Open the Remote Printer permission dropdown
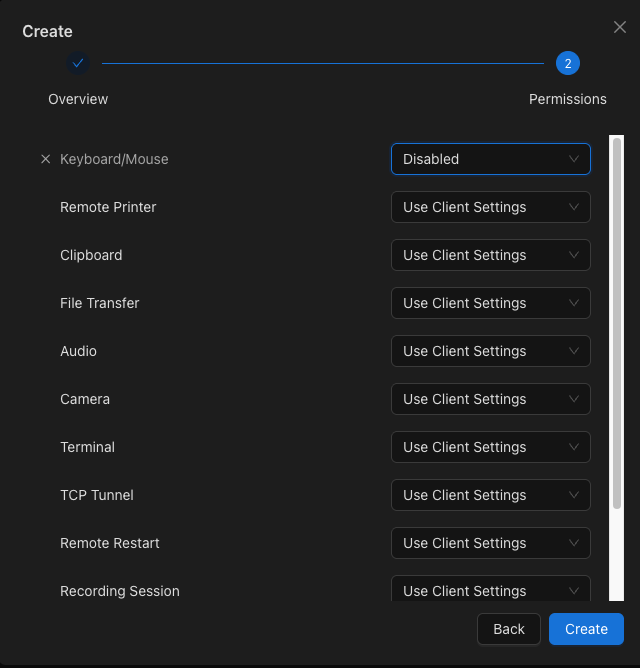The width and height of the screenshot is (640, 668). (x=491, y=207)
